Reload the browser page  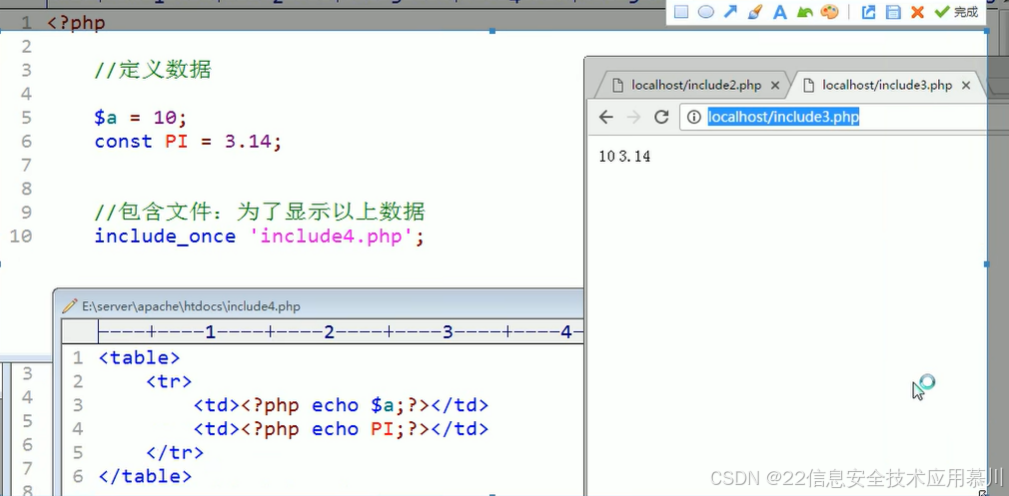661,117
